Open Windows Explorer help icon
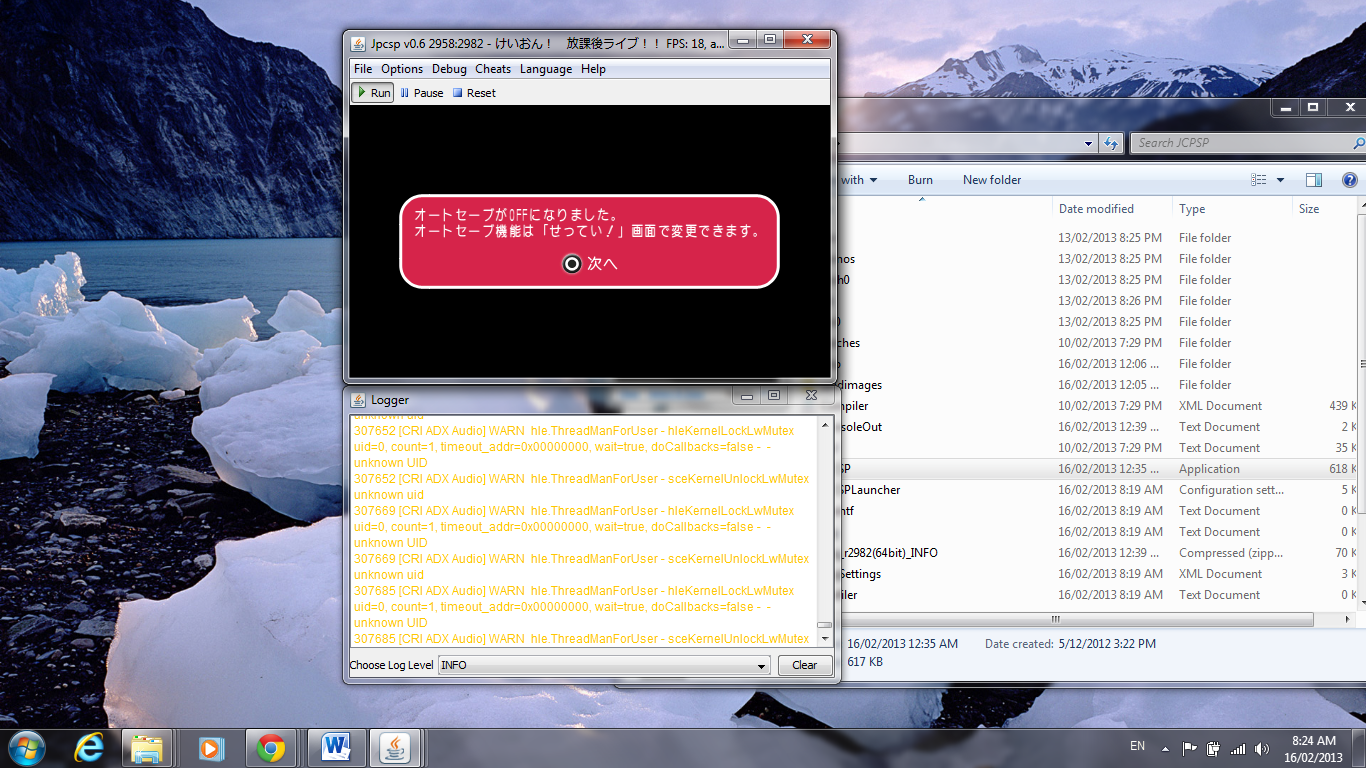 point(1349,180)
